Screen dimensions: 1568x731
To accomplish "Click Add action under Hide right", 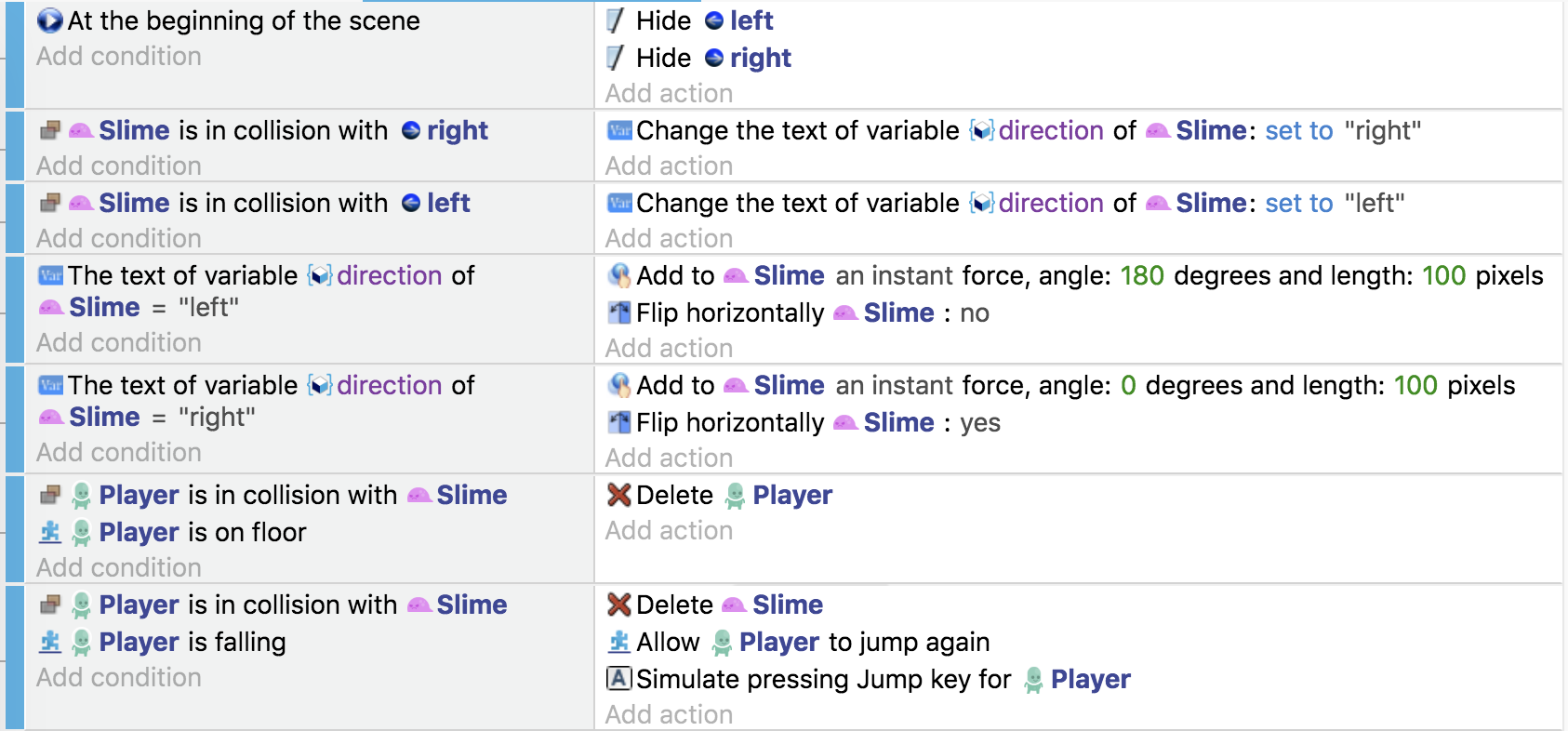I will coord(669,93).
